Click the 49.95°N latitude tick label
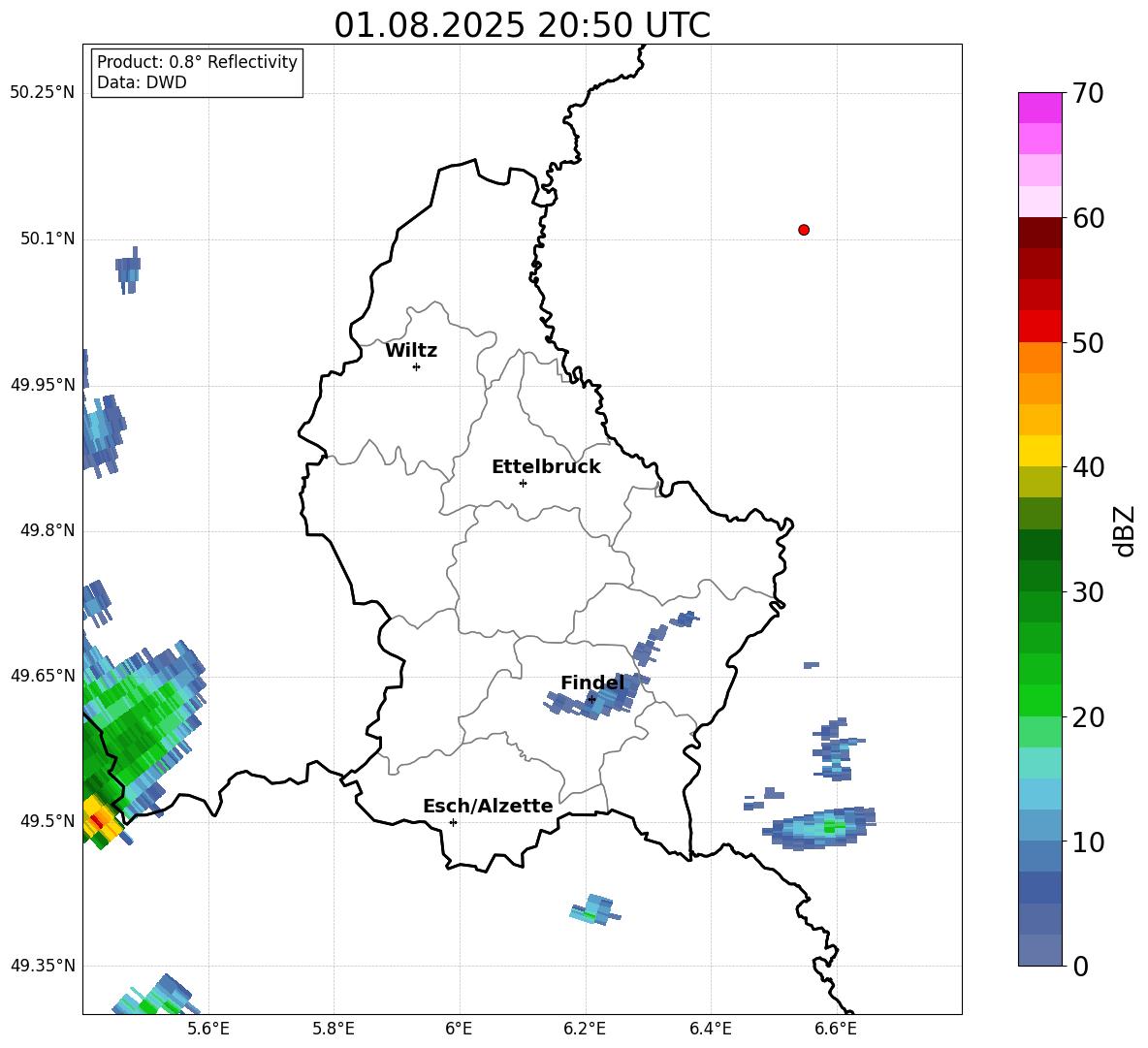1148x1048 pixels. pos(42,384)
